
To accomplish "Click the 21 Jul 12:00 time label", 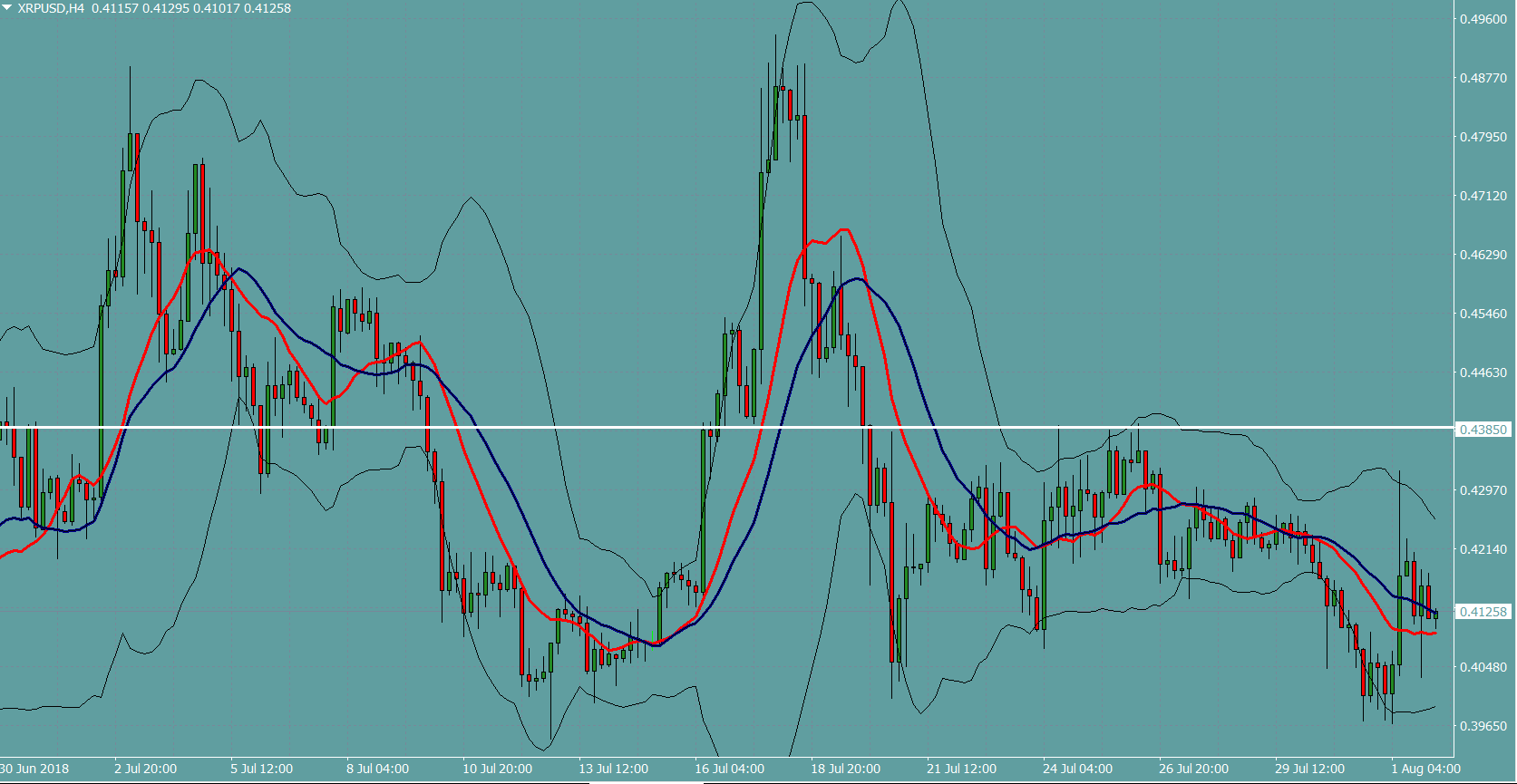I will pyautogui.click(x=962, y=769).
